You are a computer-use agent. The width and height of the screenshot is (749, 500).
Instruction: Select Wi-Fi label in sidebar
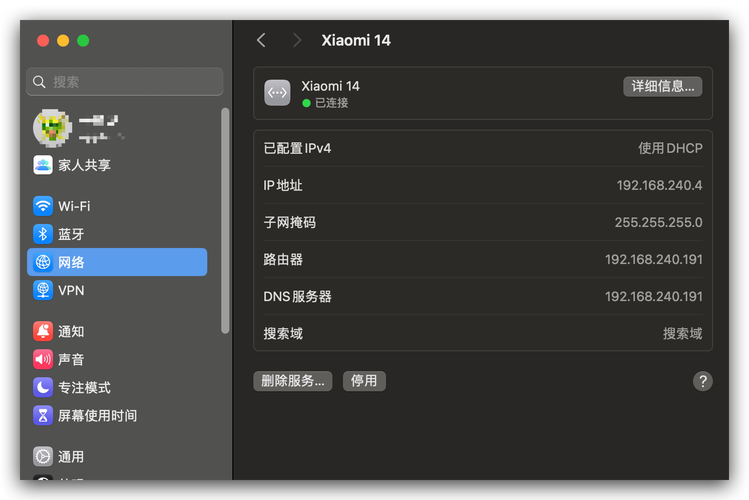pyautogui.click(x=74, y=206)
